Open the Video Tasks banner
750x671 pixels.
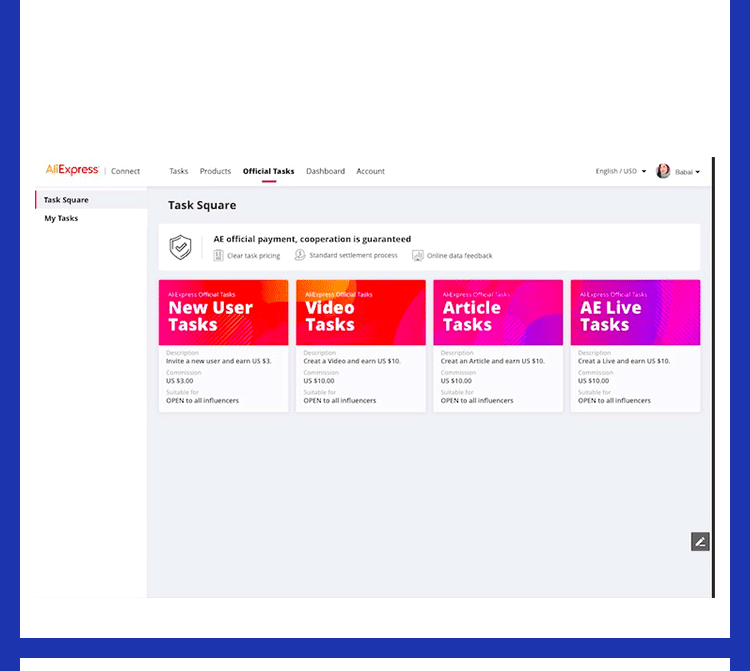361,312
